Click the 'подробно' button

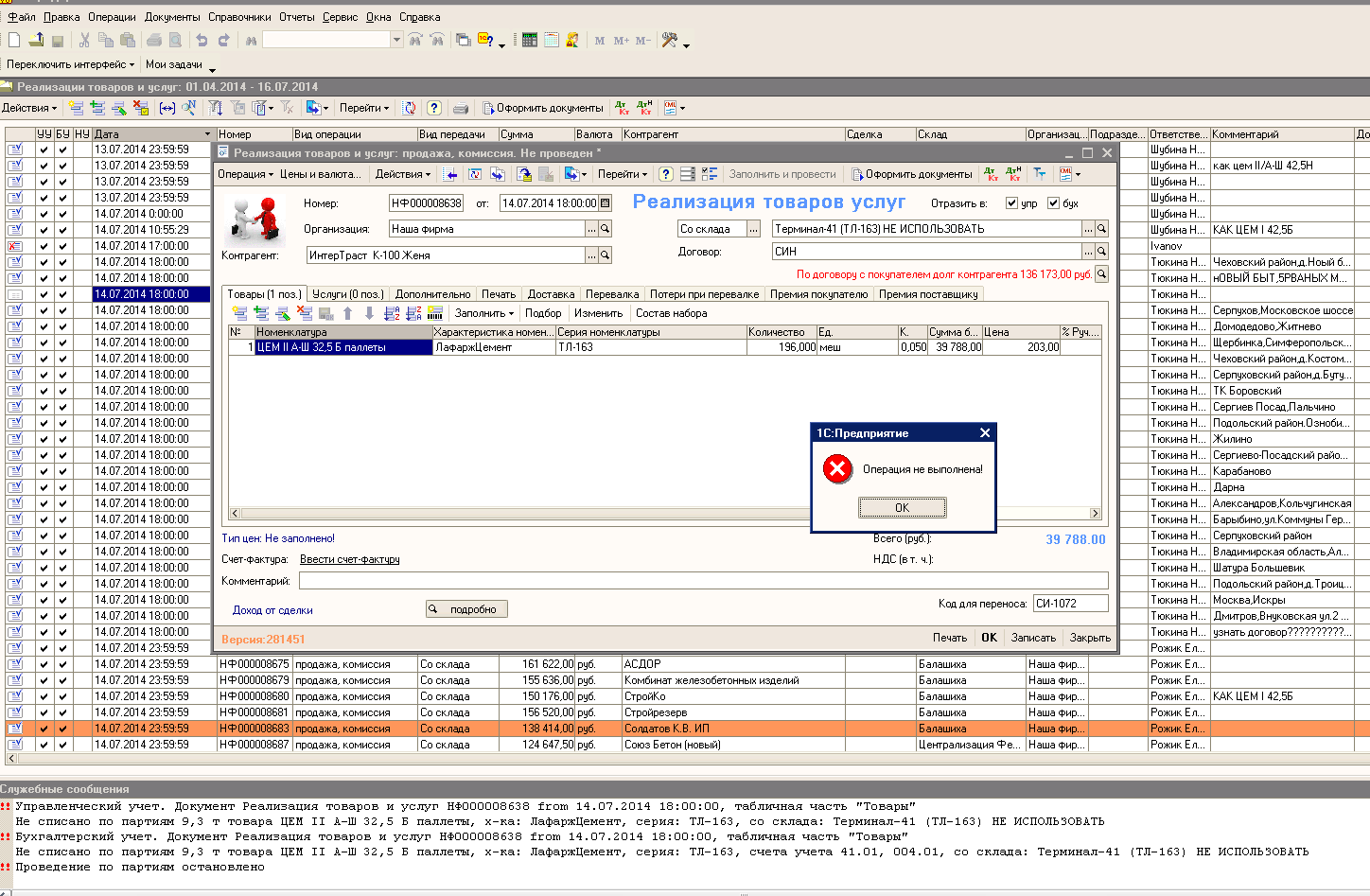click(466, 609)
